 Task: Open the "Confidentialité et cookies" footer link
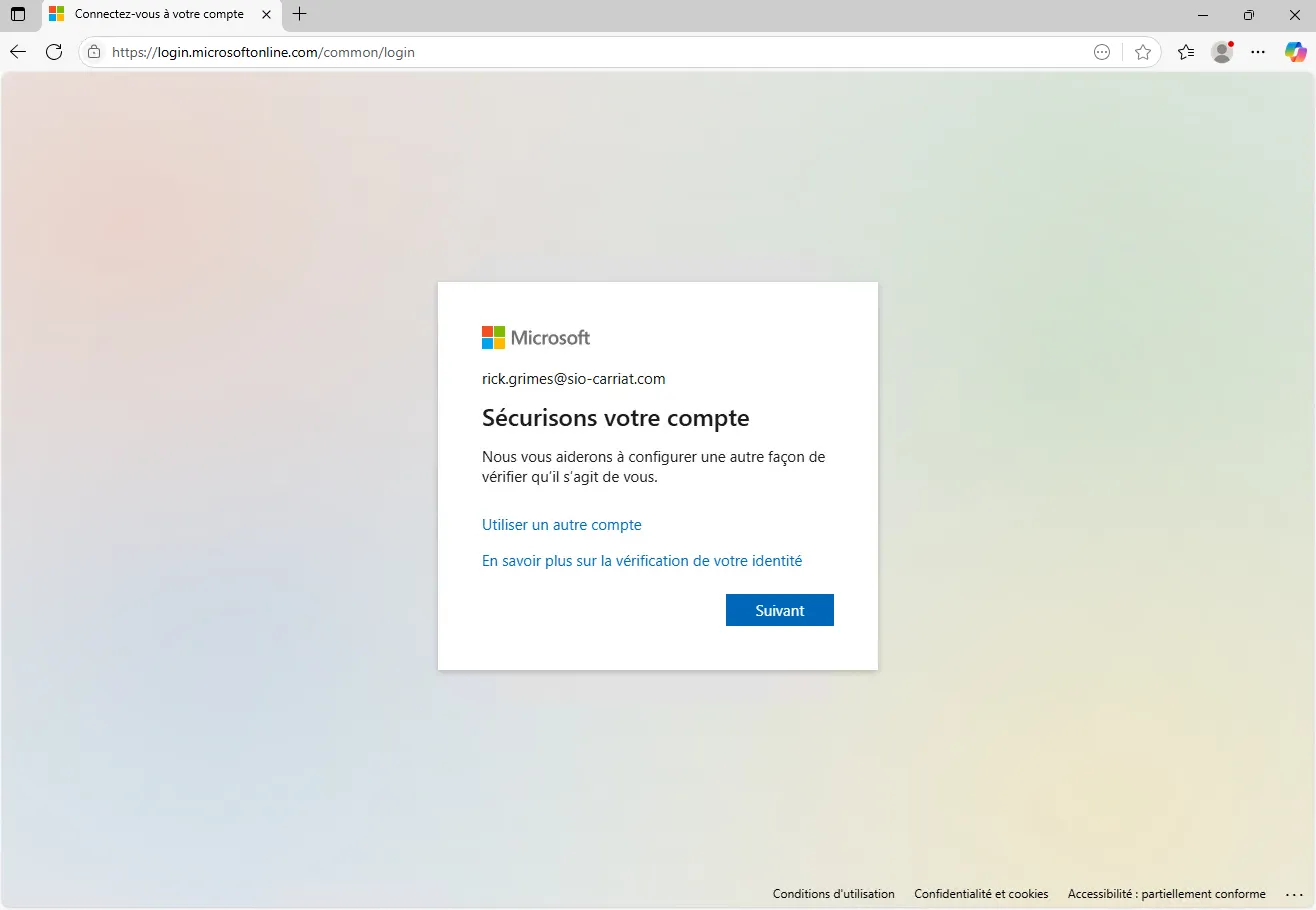[x=981, y=894]
